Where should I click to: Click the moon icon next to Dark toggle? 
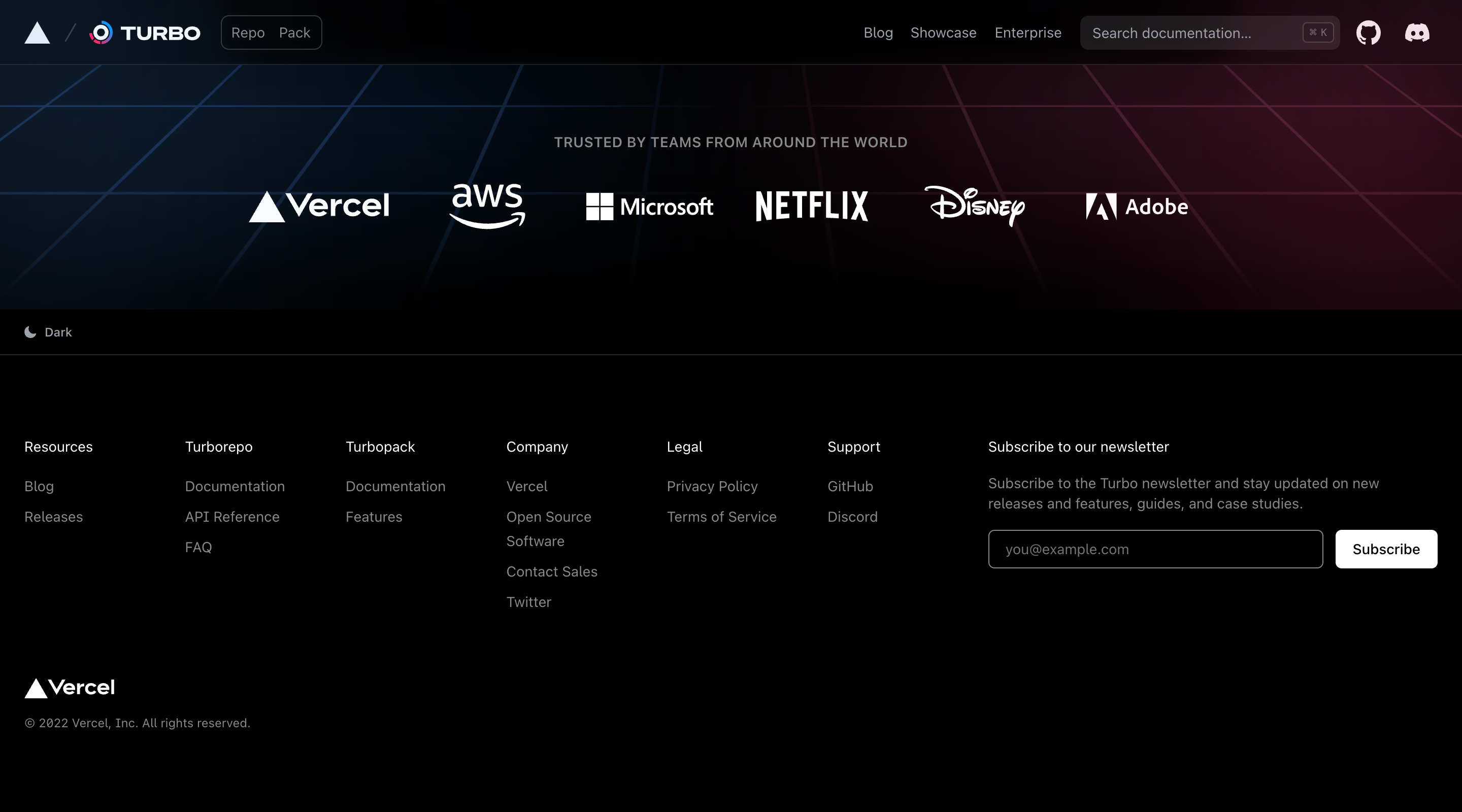30,332
